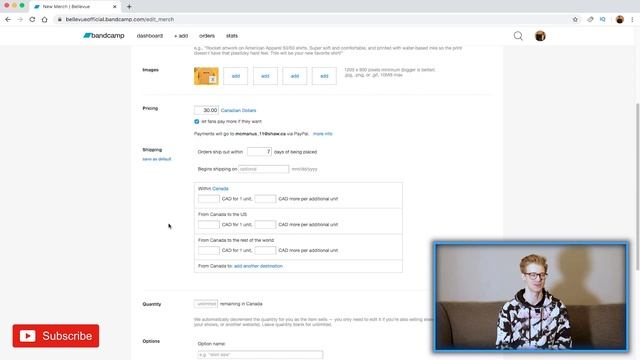This screenshot has width=640, height=360.
Task: Reload the page with the refresh icon
Action: [x=32, y=20]
